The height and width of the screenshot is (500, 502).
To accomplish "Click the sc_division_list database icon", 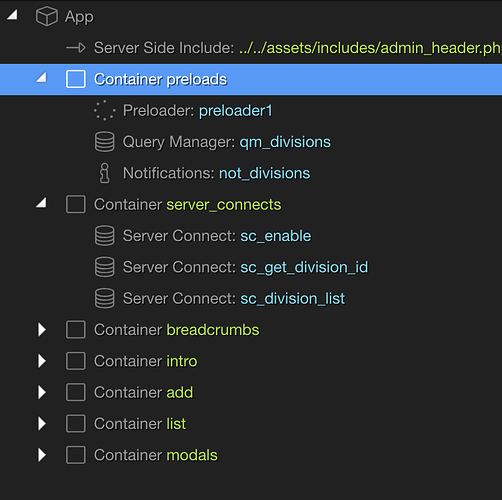I will (105, 298).
